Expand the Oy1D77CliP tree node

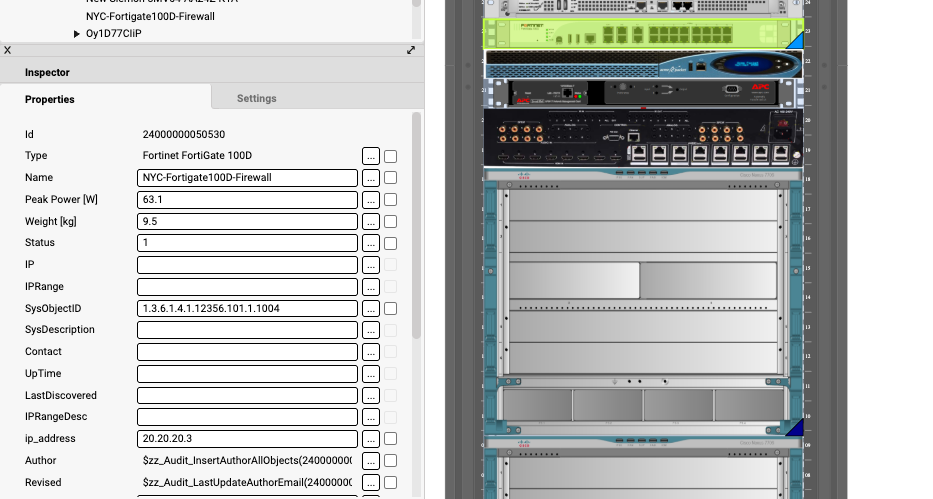pyautogui.click(x=77, y=34)
